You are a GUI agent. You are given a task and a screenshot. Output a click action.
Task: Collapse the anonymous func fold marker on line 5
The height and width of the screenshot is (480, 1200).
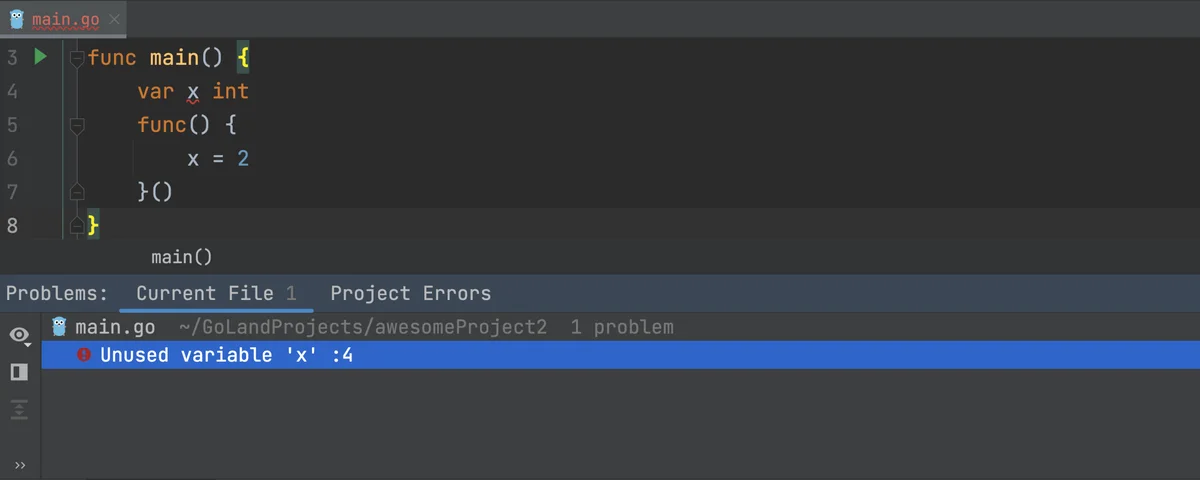(76, 126)
